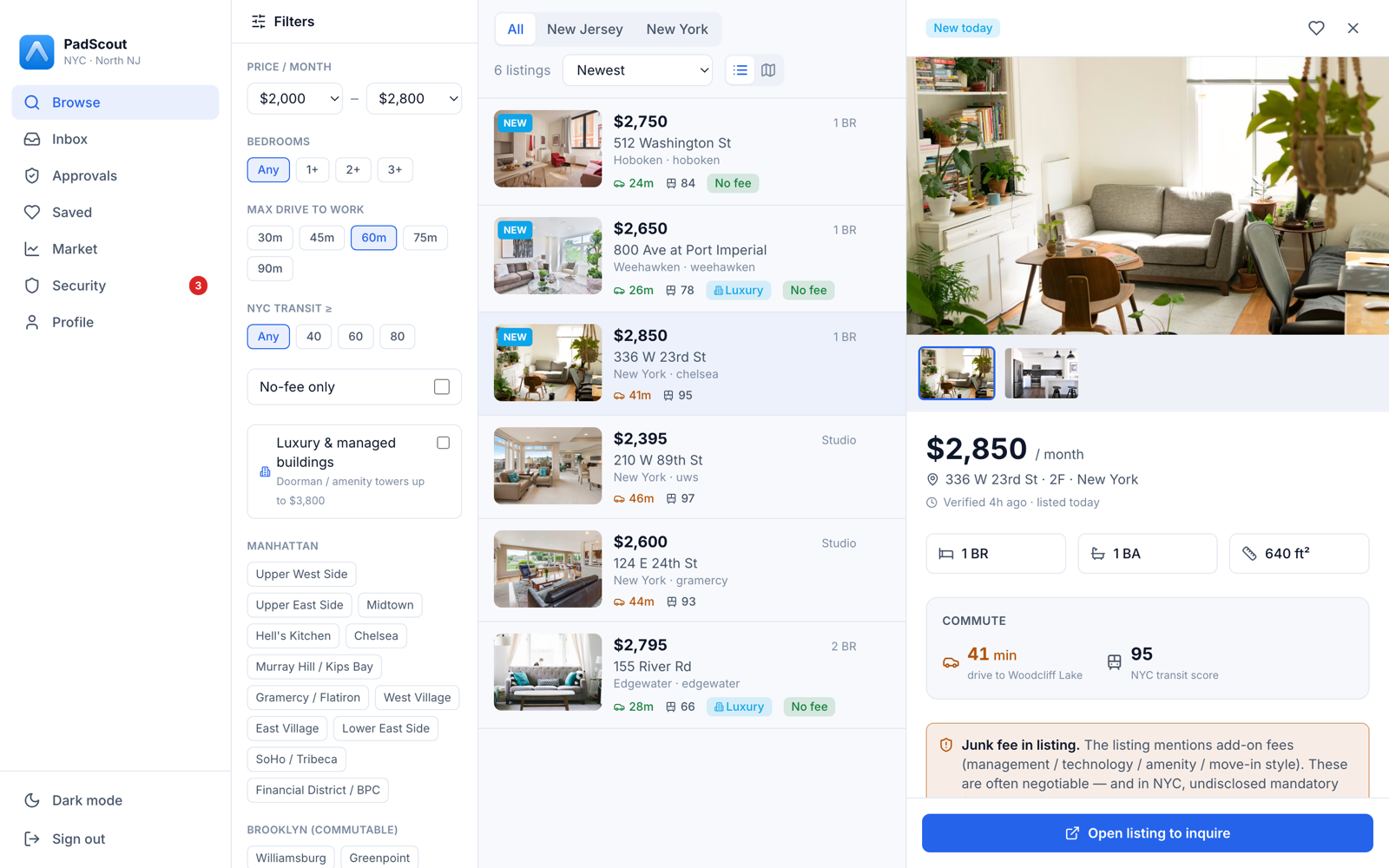Open the 155 River Rd listing
The width and height of the screenshot is (1389, 868).
(692, 674)
